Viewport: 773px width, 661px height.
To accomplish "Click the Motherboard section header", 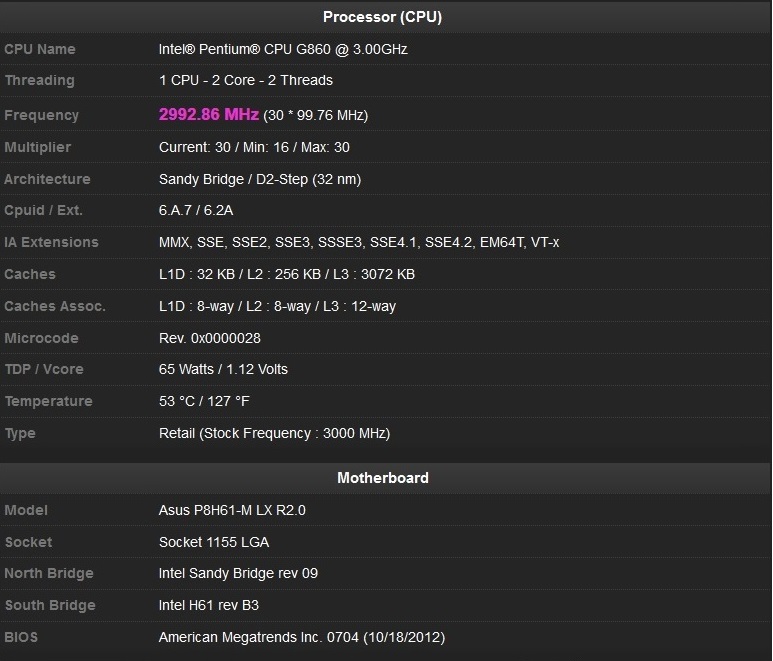I will (382, 478).
